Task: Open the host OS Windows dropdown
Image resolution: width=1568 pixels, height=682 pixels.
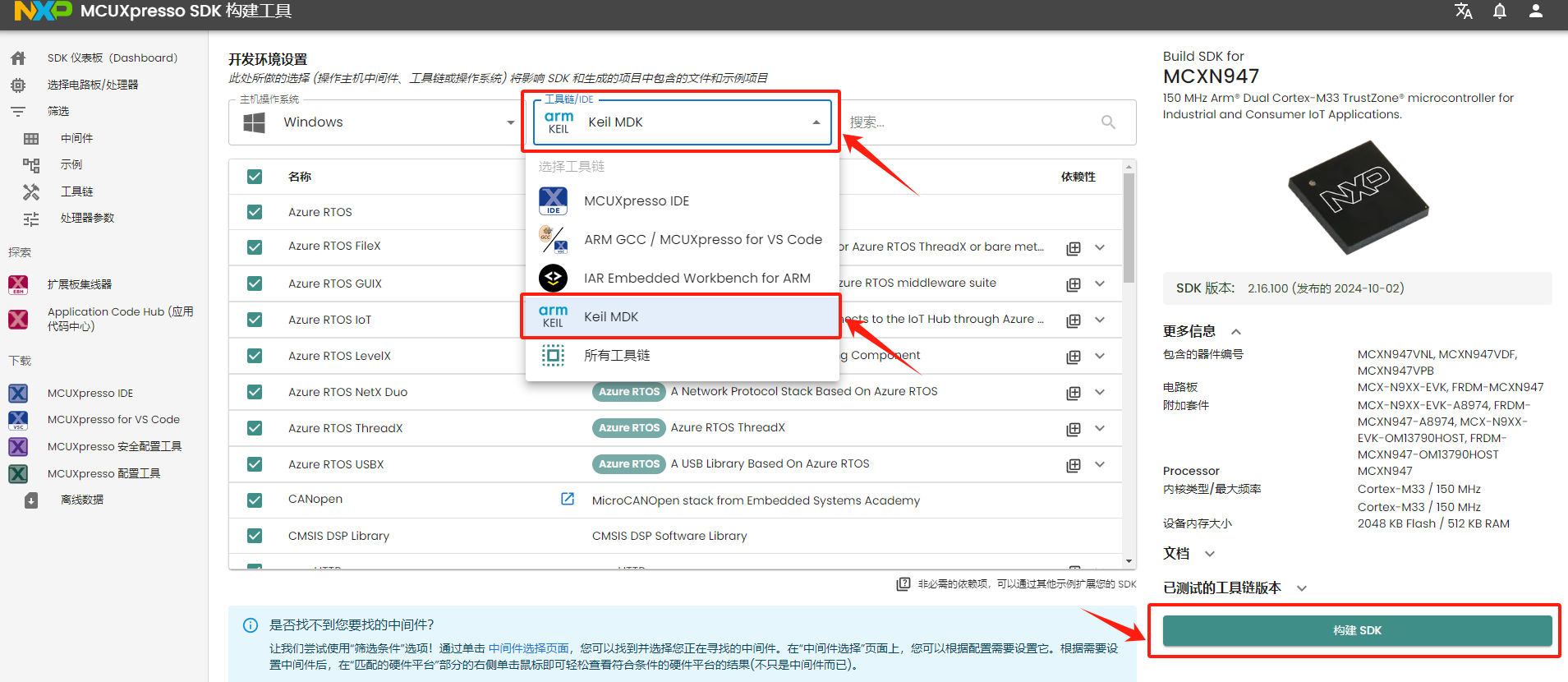Action: pos(375,122)
